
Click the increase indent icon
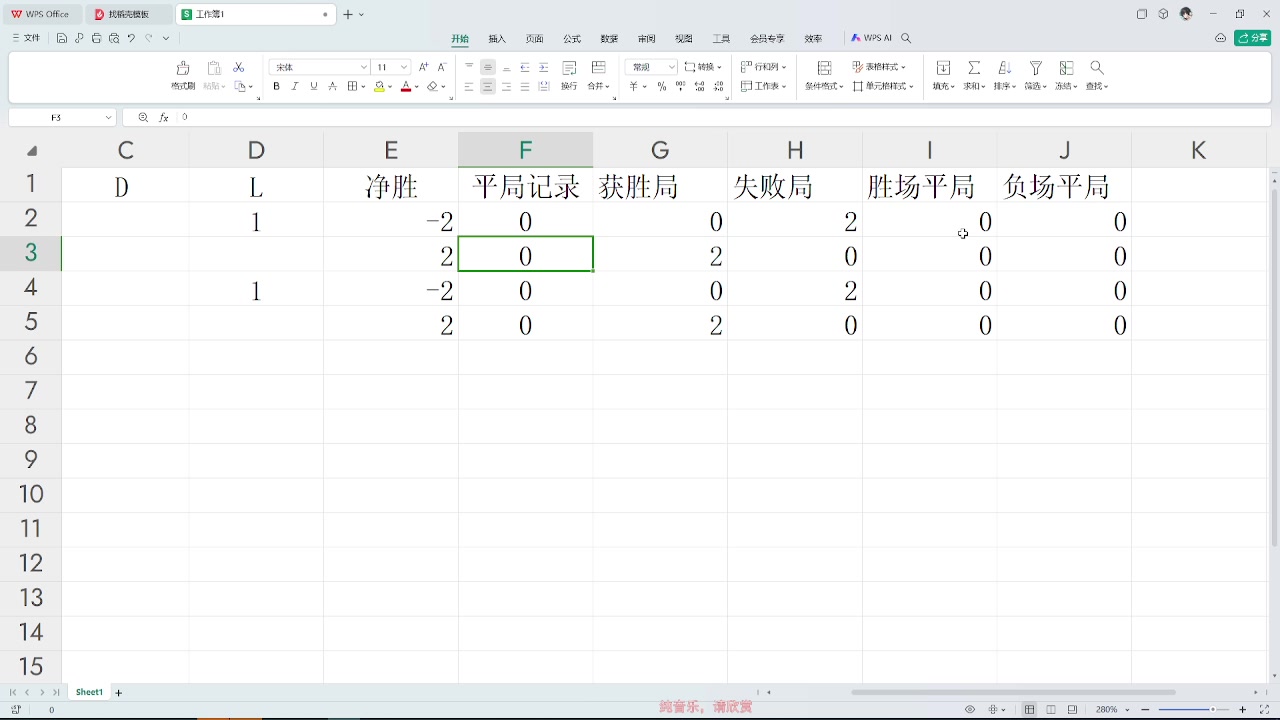tap(544, 67)
